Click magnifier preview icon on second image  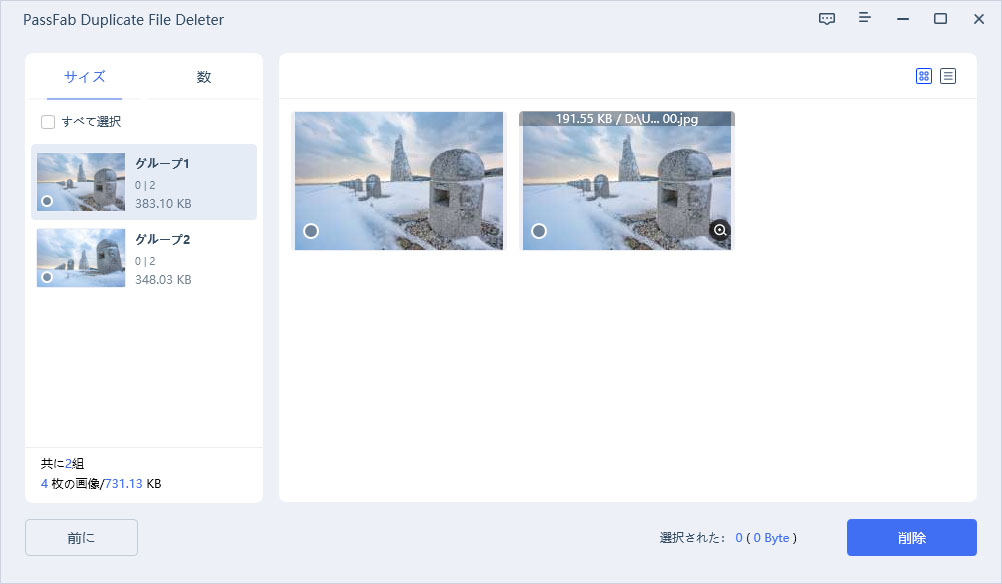click(719, 231)
